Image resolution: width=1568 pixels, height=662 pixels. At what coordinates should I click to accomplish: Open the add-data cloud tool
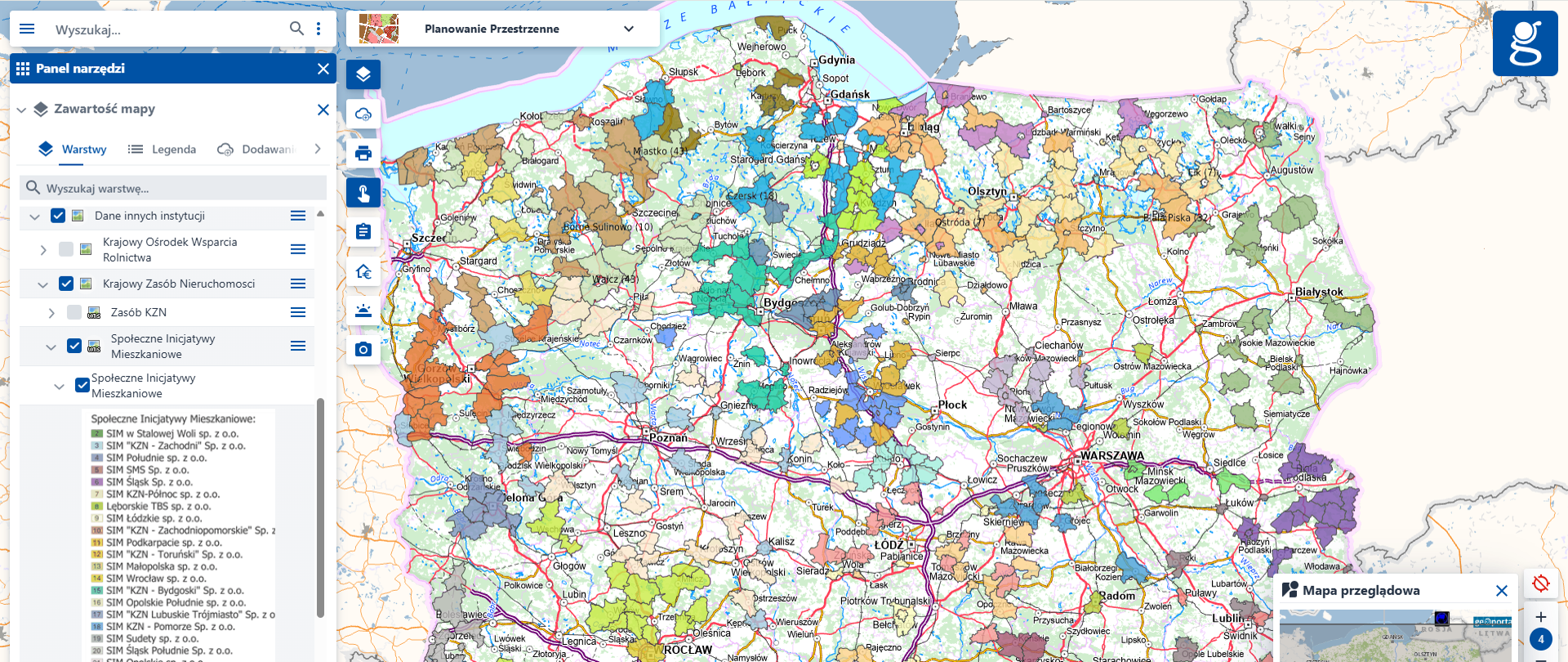pos(363,114)
